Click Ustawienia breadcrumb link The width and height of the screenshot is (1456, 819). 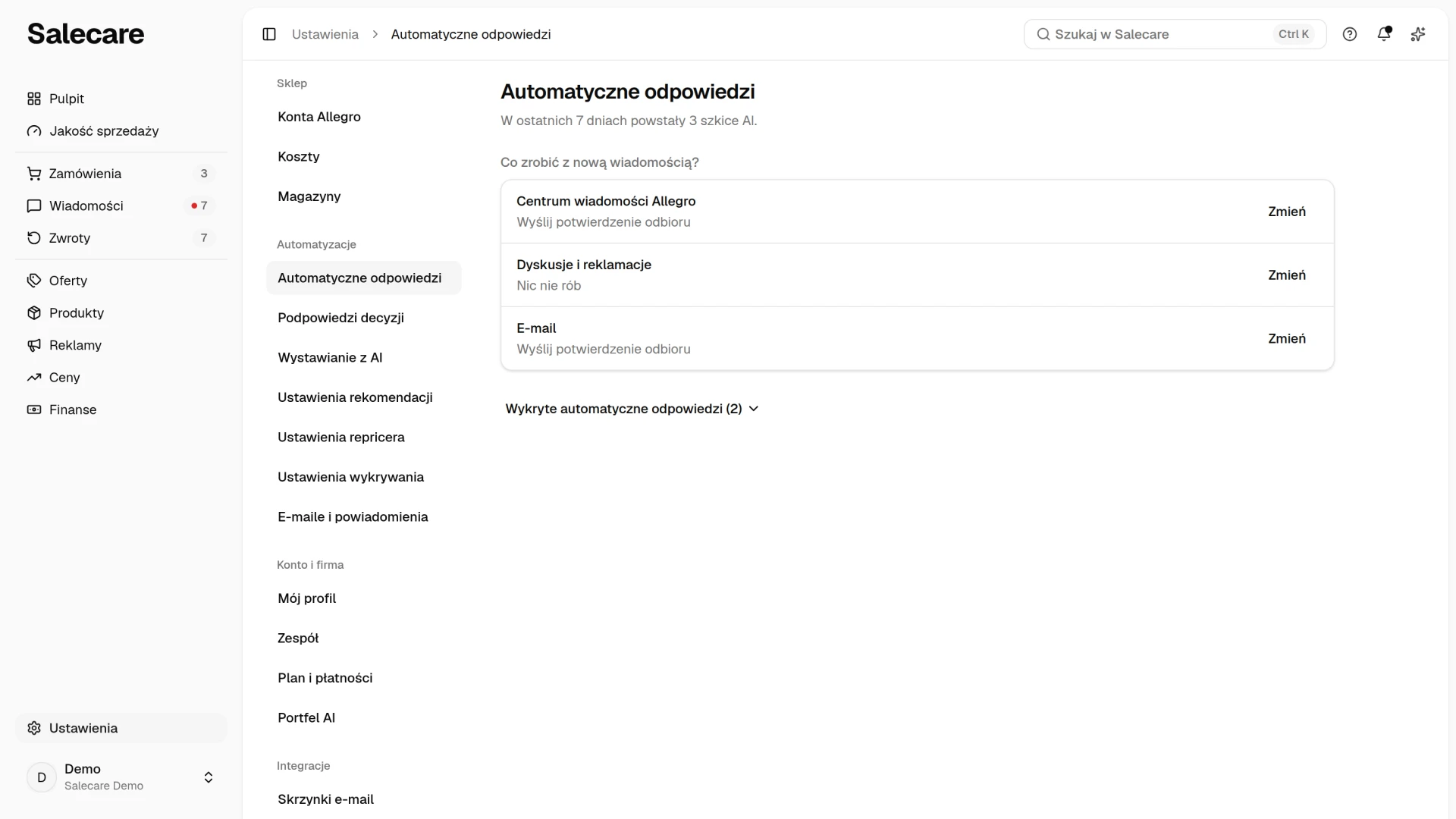[x=325, y=34]
